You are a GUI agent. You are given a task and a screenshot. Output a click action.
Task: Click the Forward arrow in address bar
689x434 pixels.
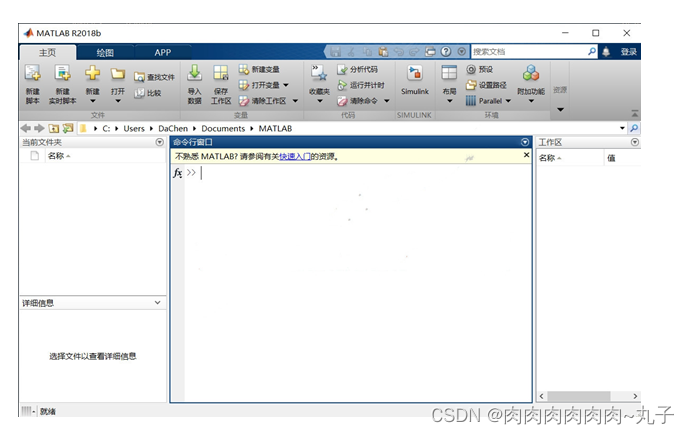click(x=40, y=128)
